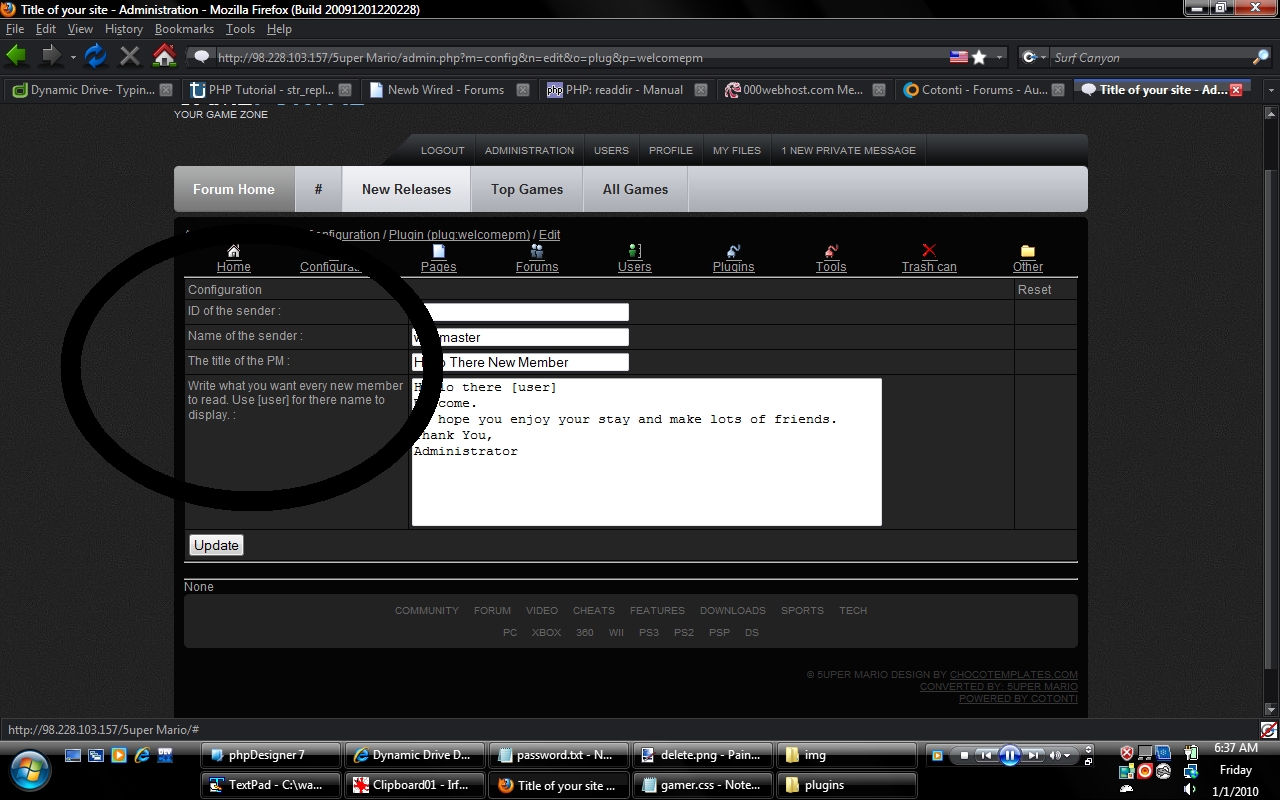Click the Plugins icon in admin navigation
The image size is (1280, 800).
tap(733, 251)
